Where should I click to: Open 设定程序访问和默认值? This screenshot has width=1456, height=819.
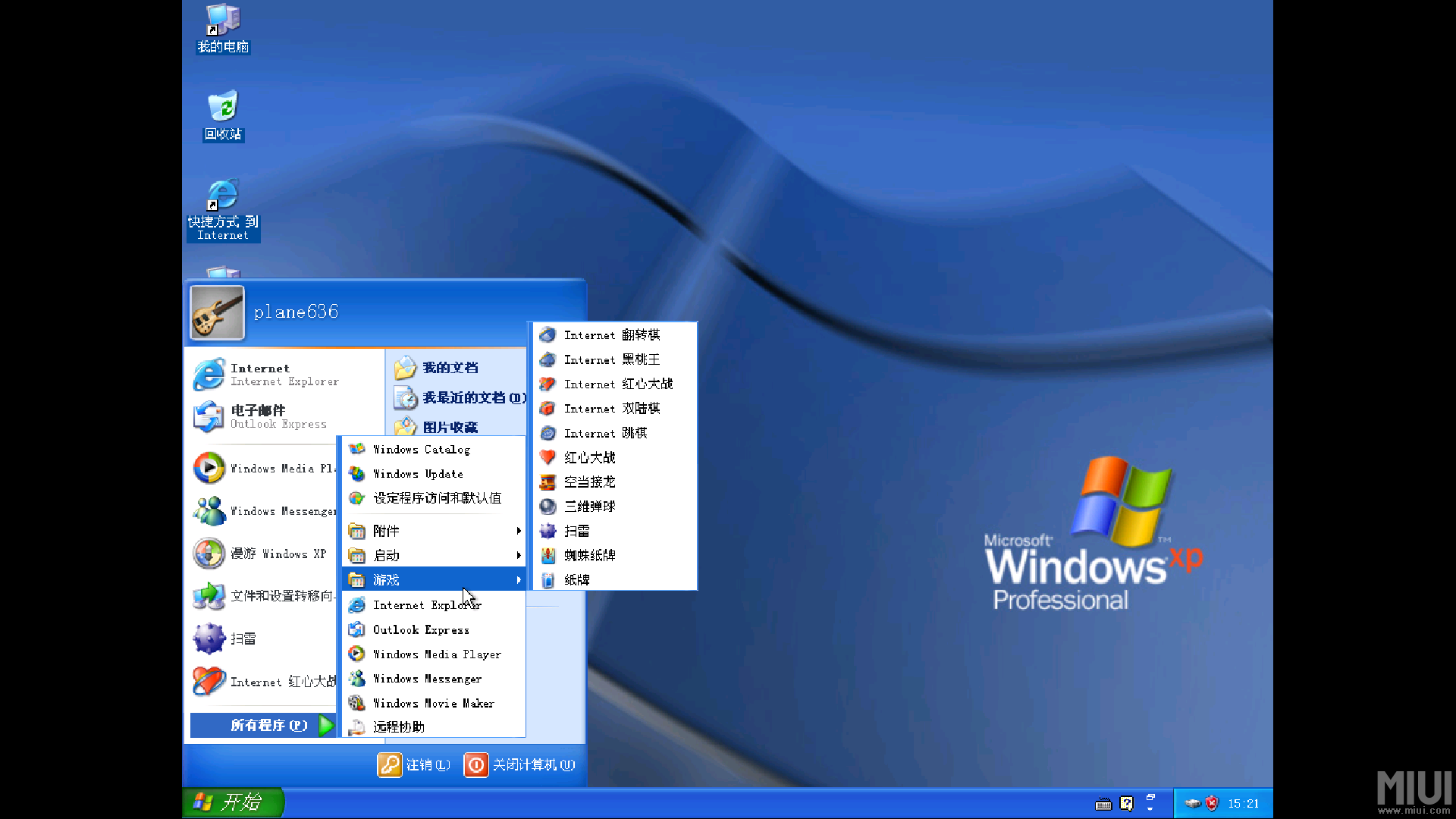point(434,498)
